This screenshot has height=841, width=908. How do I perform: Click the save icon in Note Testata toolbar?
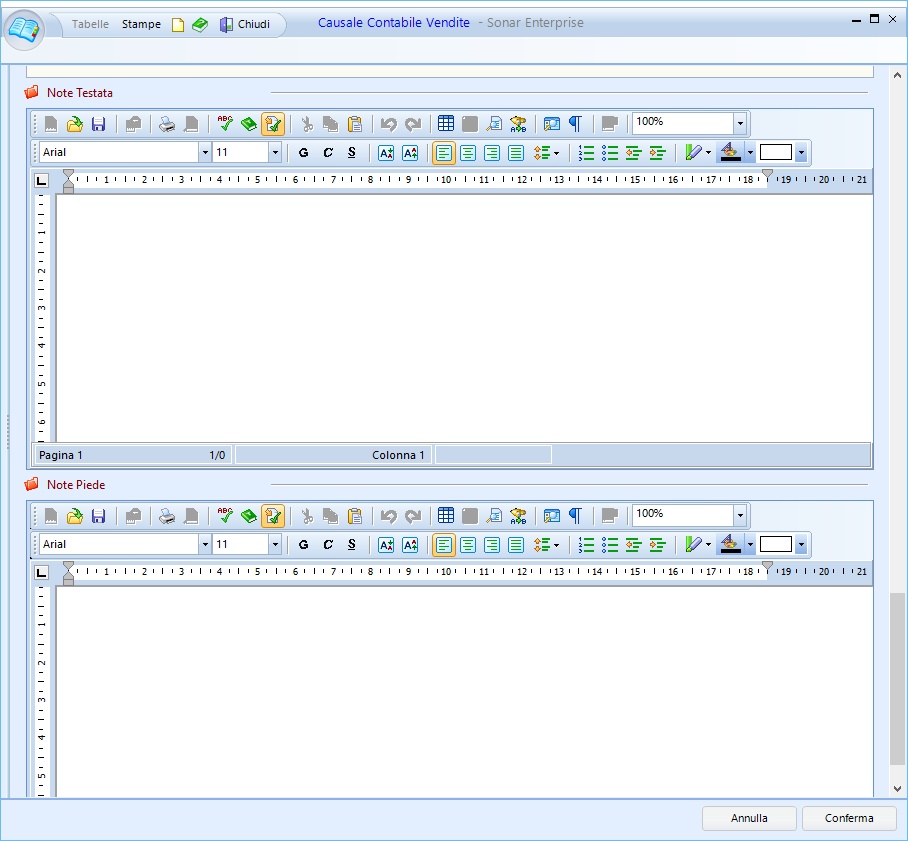click(x=98, y=124)
